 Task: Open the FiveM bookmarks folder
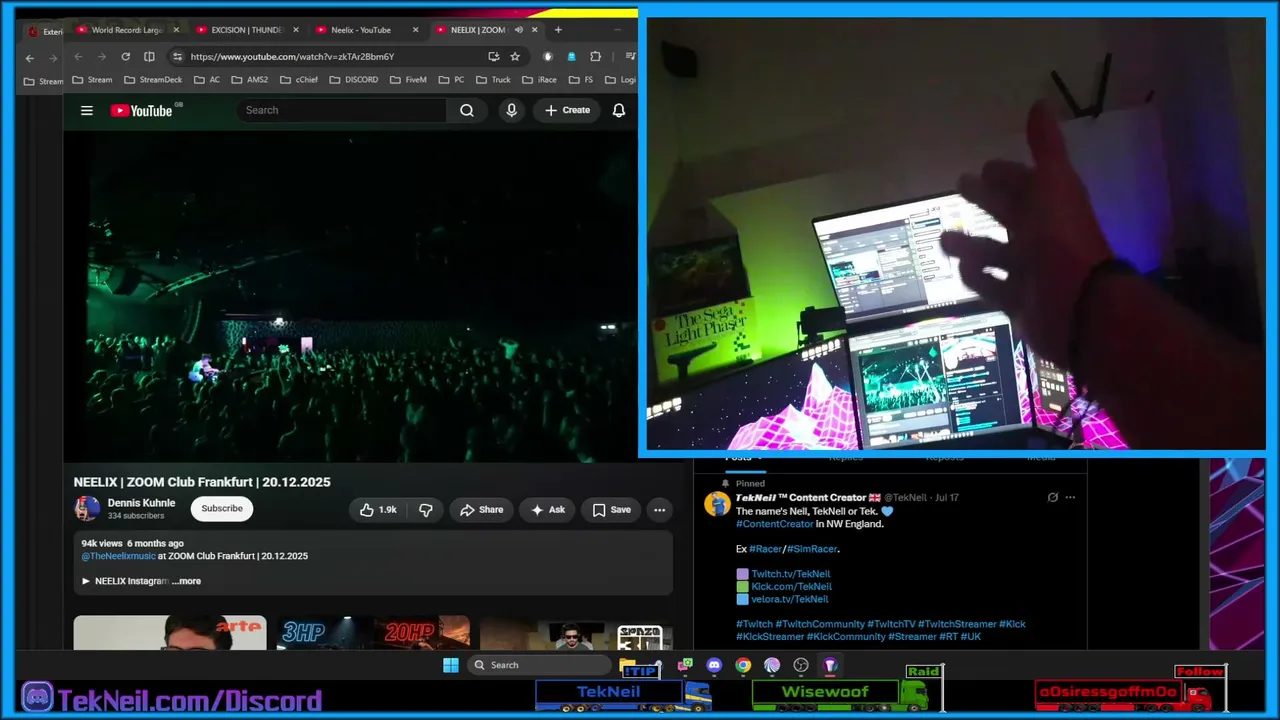408,80
